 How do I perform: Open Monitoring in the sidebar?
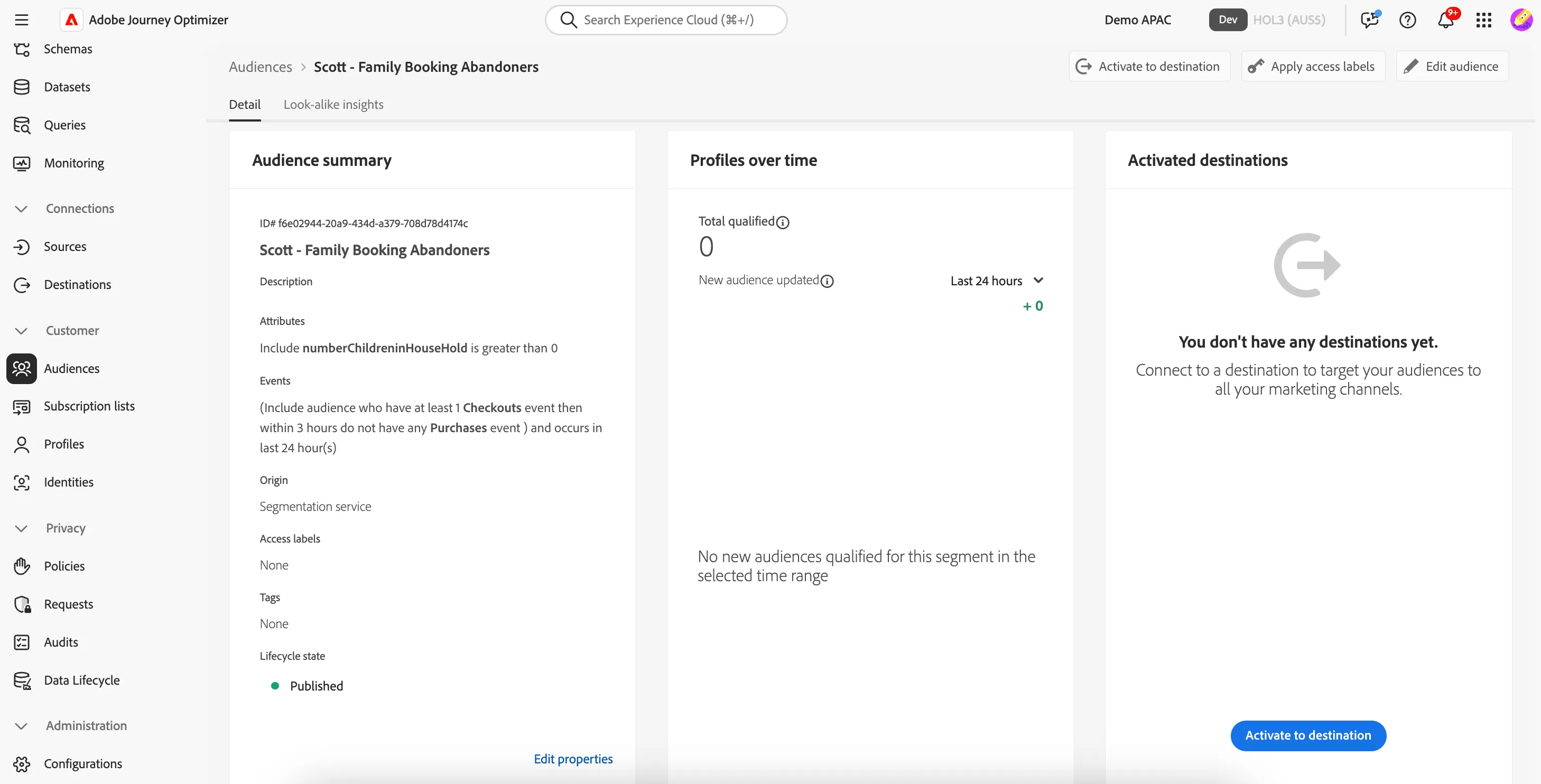click(x=73, y=163)
